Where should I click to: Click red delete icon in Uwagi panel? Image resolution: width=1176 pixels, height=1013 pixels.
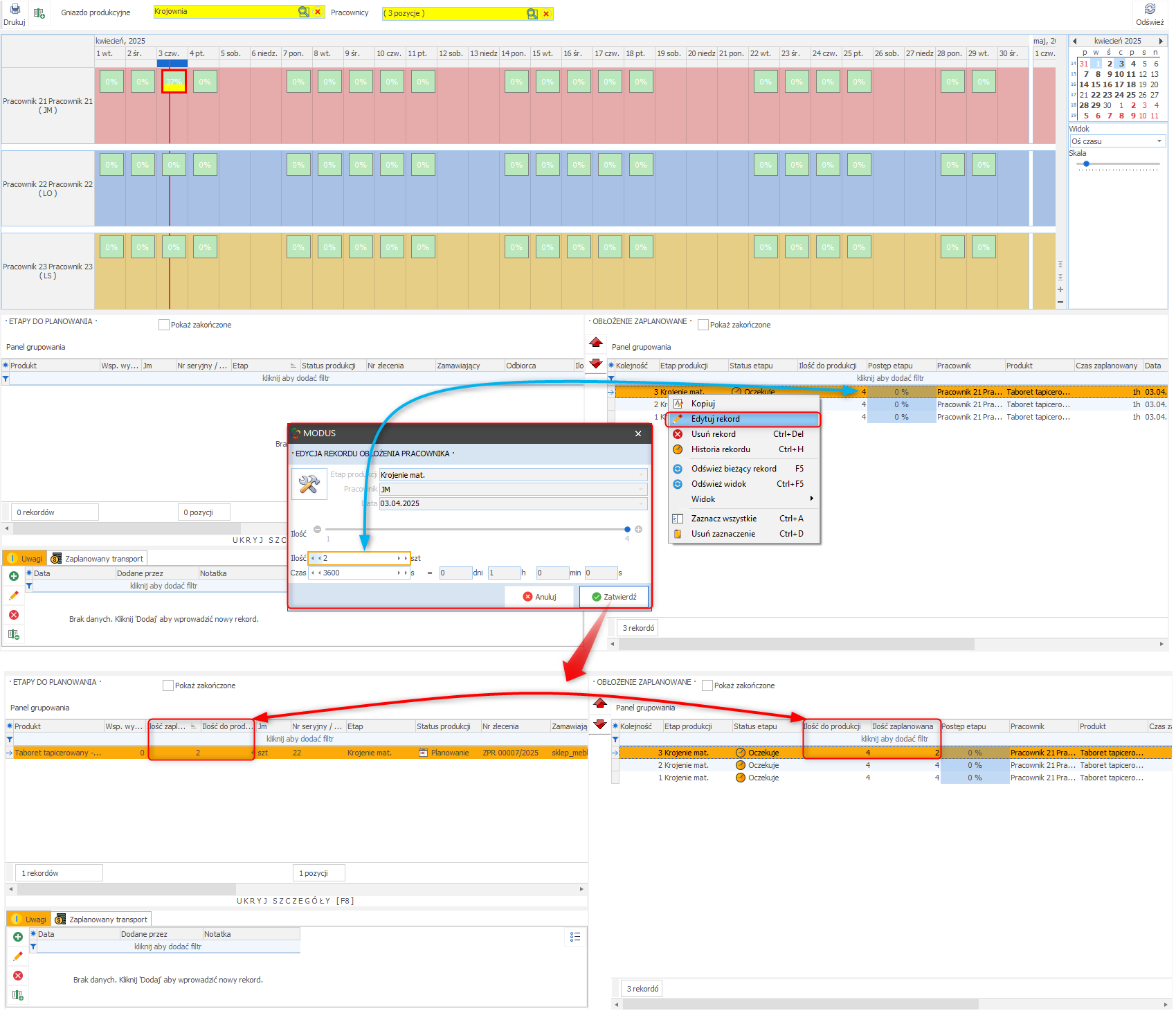pyautogui.click(x=13, y=615)
